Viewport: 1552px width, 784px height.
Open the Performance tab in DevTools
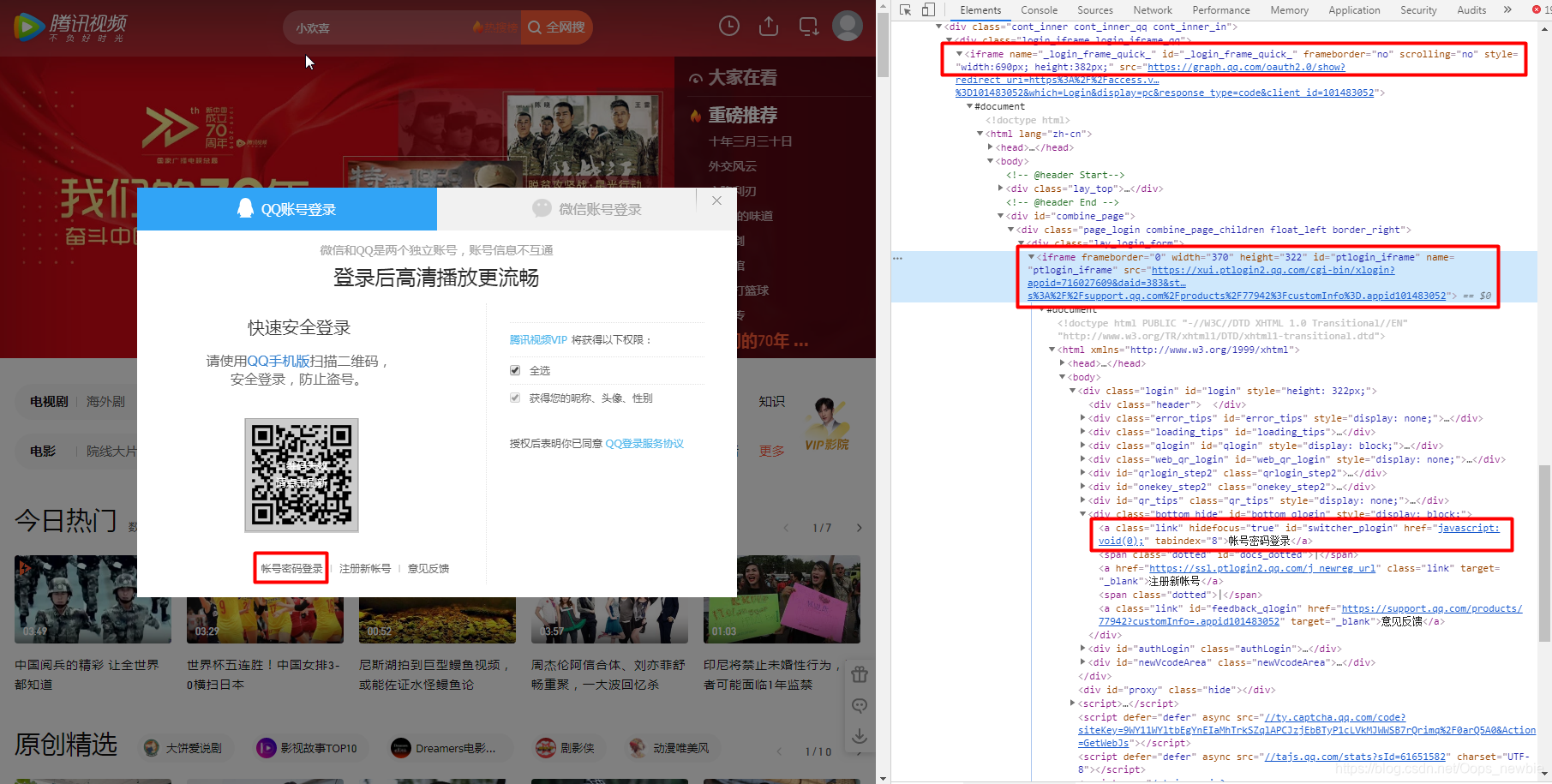(1221, 10)
